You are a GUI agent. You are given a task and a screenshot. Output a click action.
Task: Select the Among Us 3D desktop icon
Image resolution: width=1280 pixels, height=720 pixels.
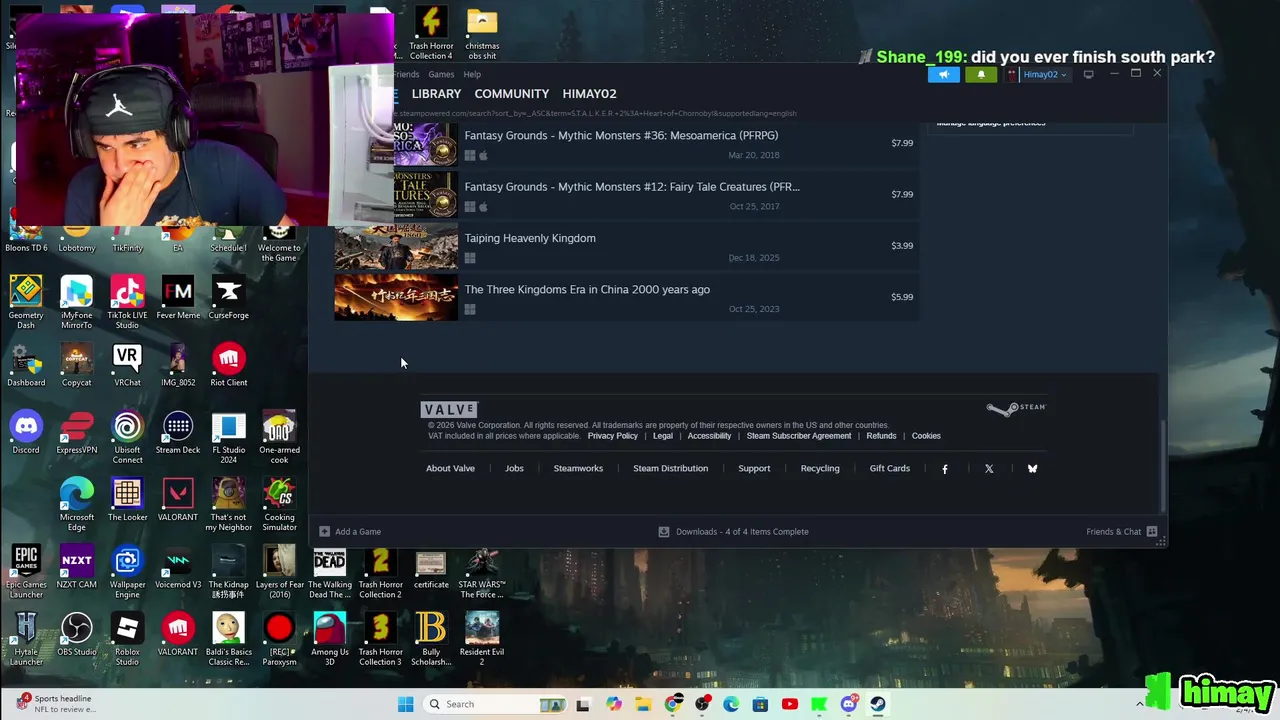click(330, 640)
